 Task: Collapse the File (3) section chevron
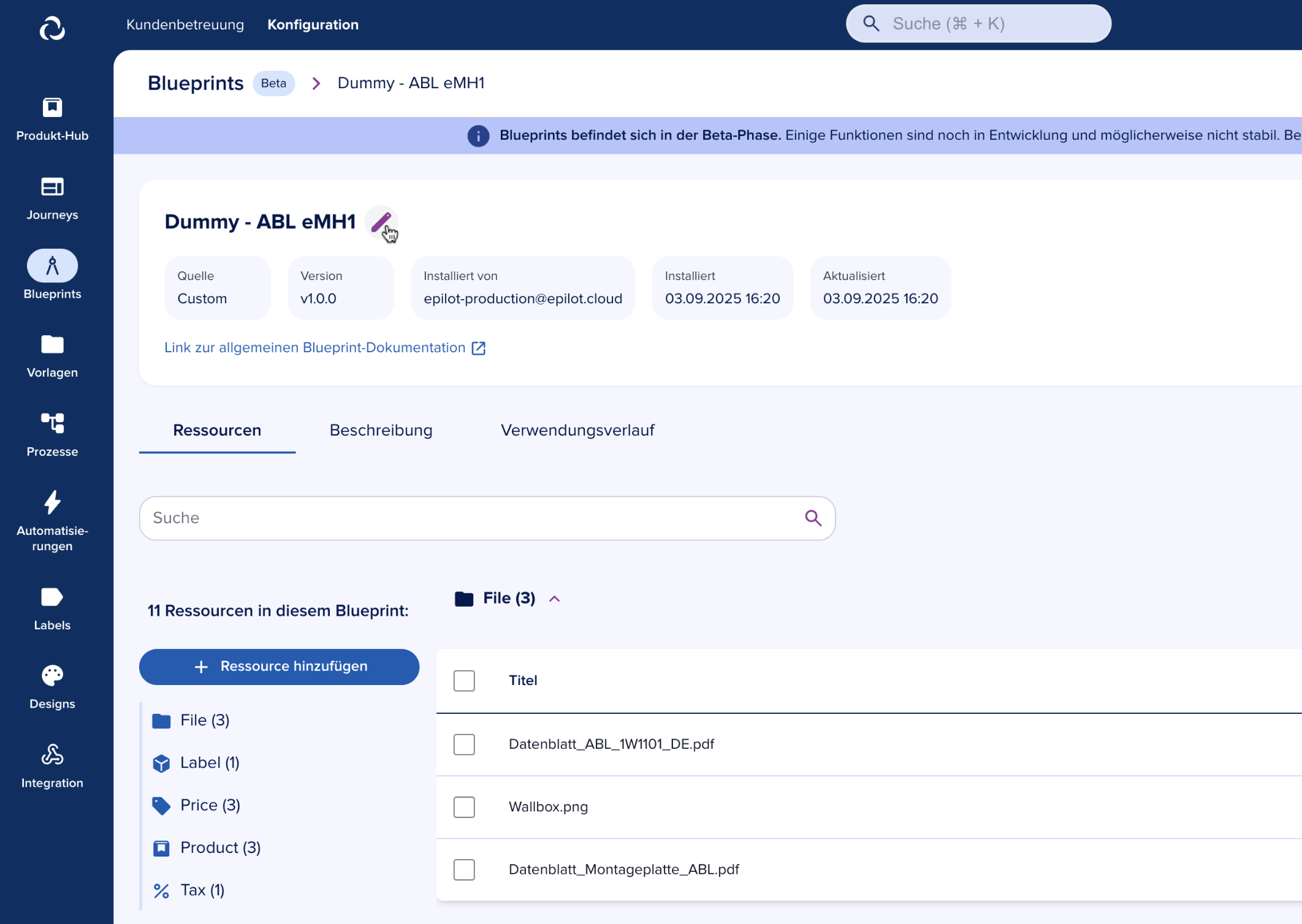pos(555,599)
